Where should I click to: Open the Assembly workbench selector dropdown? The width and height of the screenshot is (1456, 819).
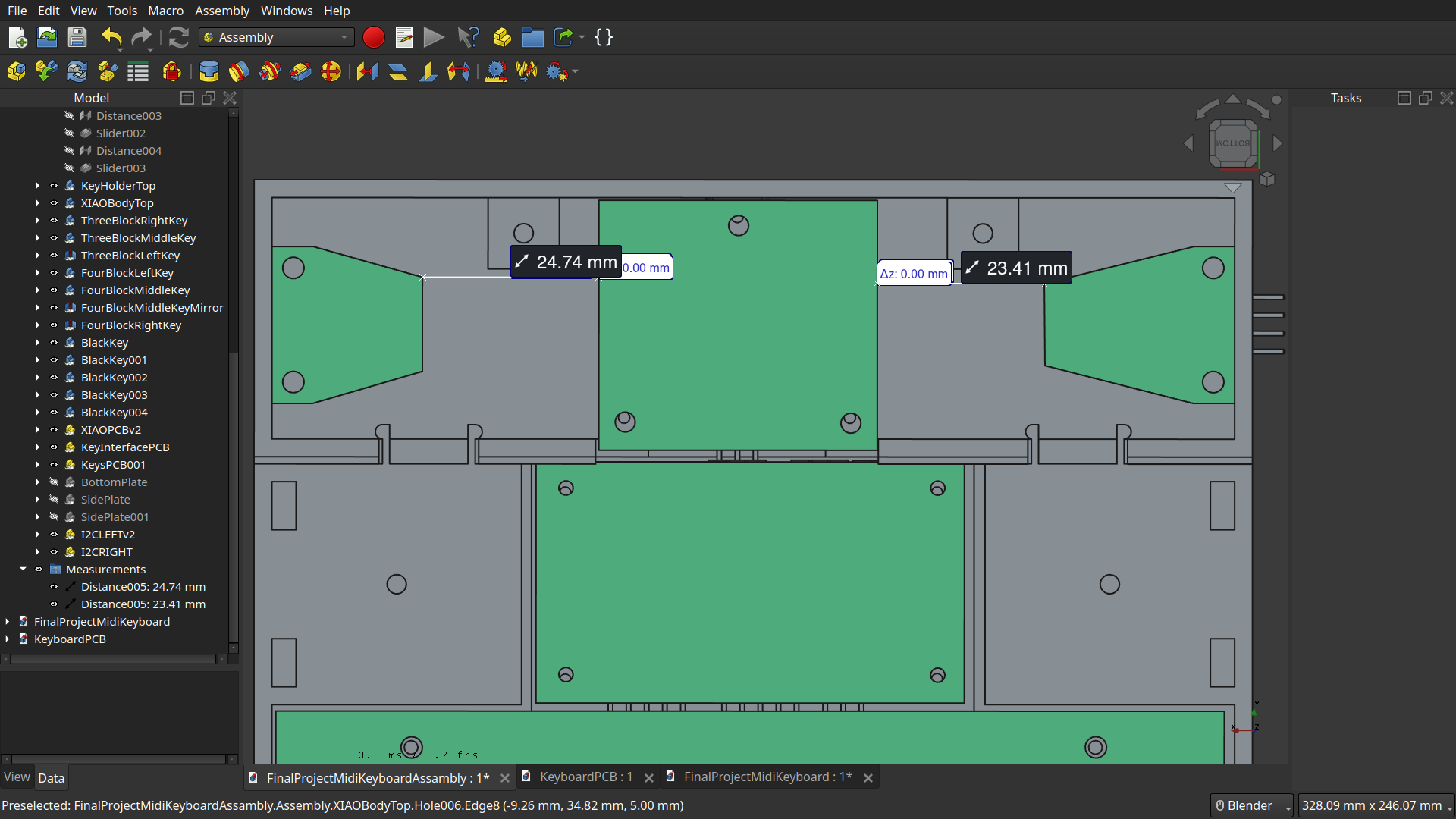click(x=277, y=37)
